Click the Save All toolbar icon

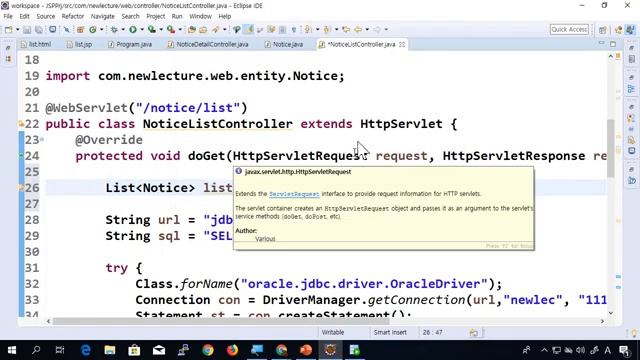tap(39, 30)
